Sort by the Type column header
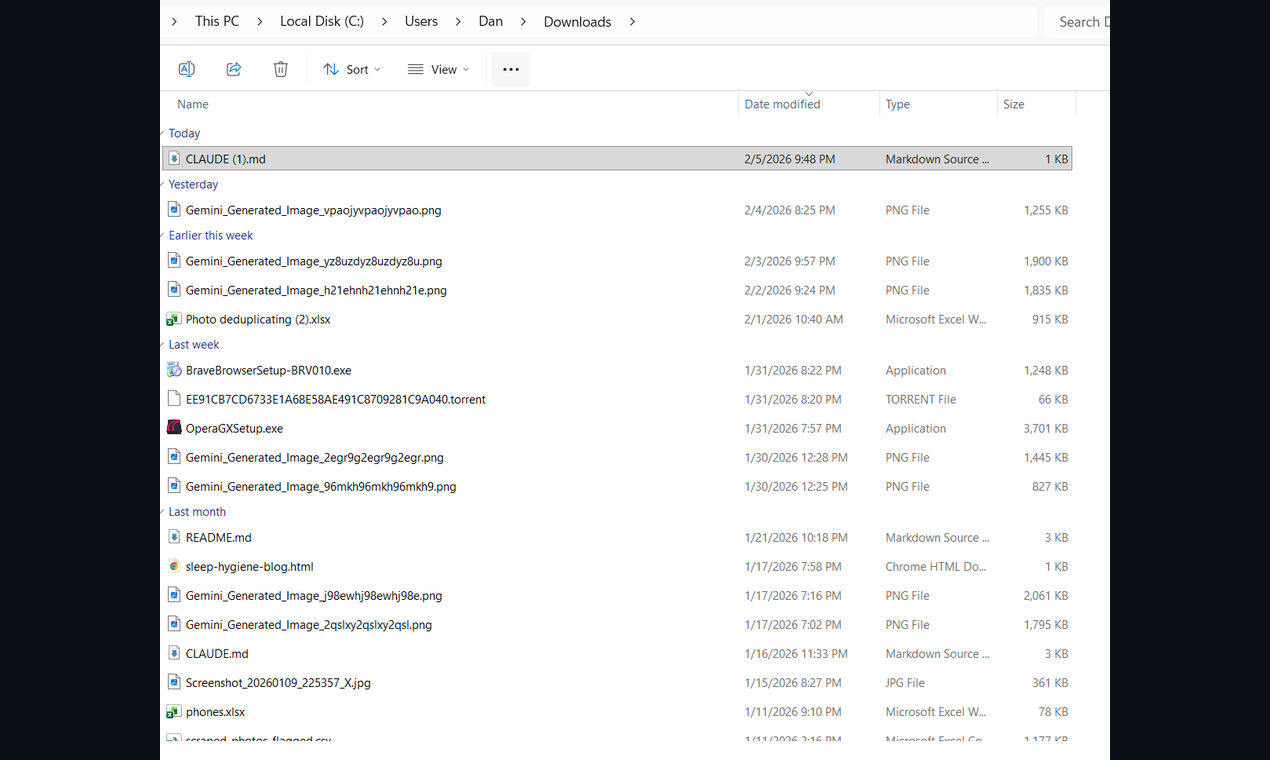 click(x=897, y=104)
